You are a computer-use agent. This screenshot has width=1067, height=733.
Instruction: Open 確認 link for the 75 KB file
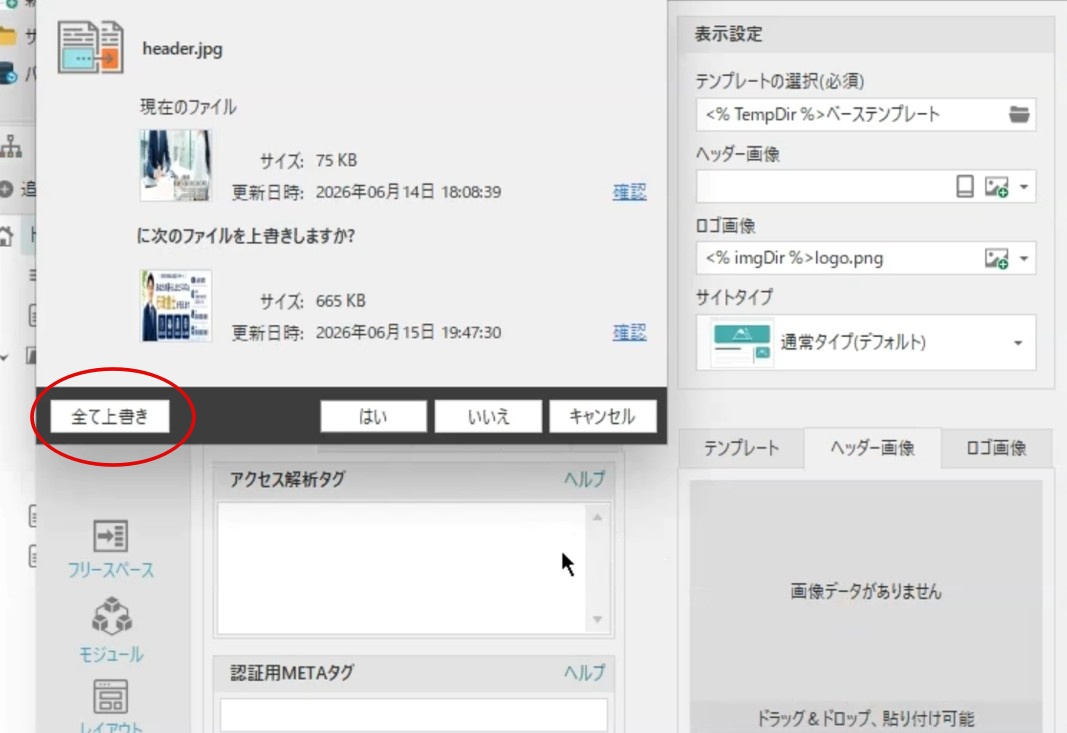click(x=629, y=192)
